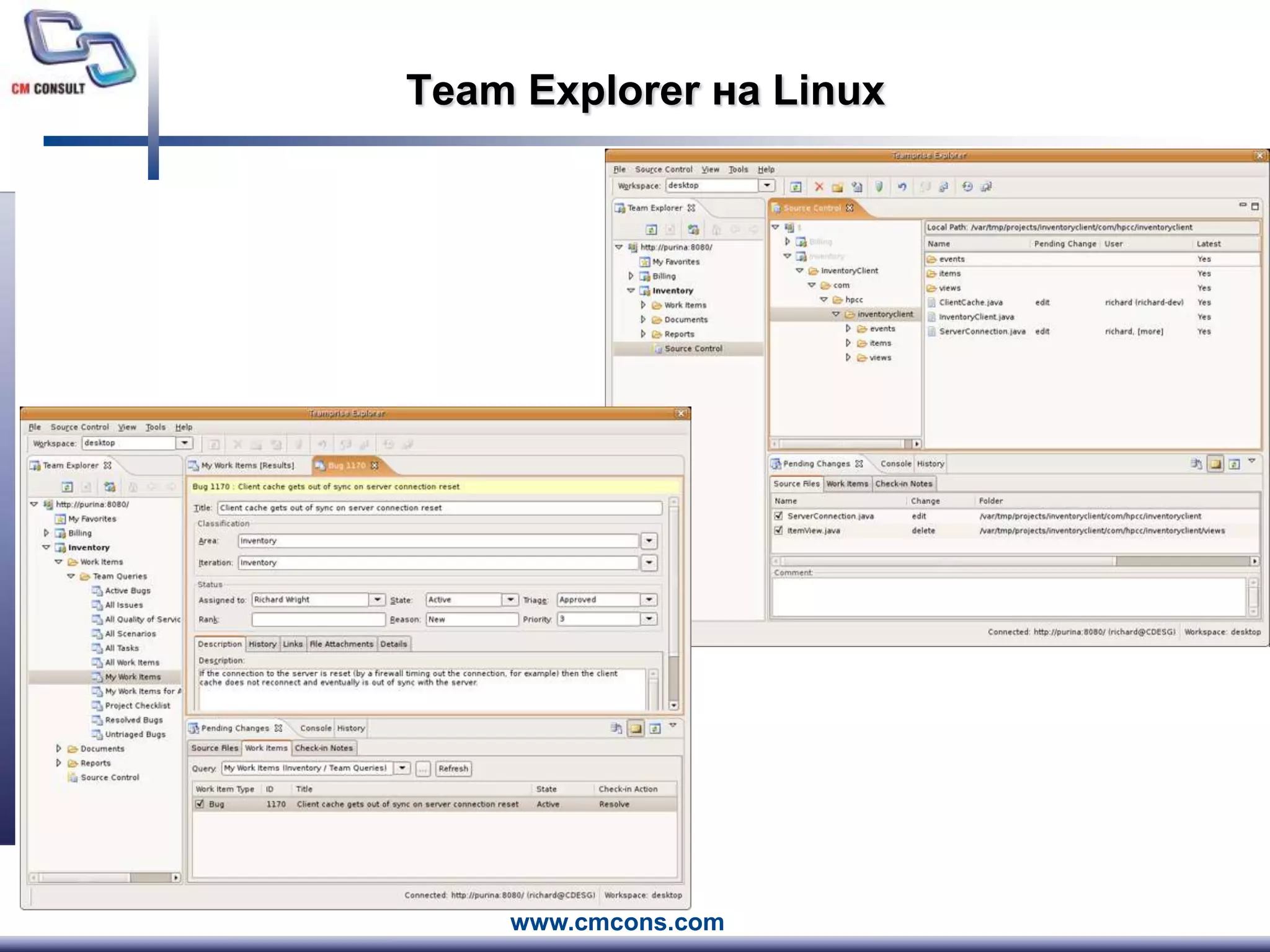
Task: Open the Iteration dropdown arrow
Action: (649, 563)
